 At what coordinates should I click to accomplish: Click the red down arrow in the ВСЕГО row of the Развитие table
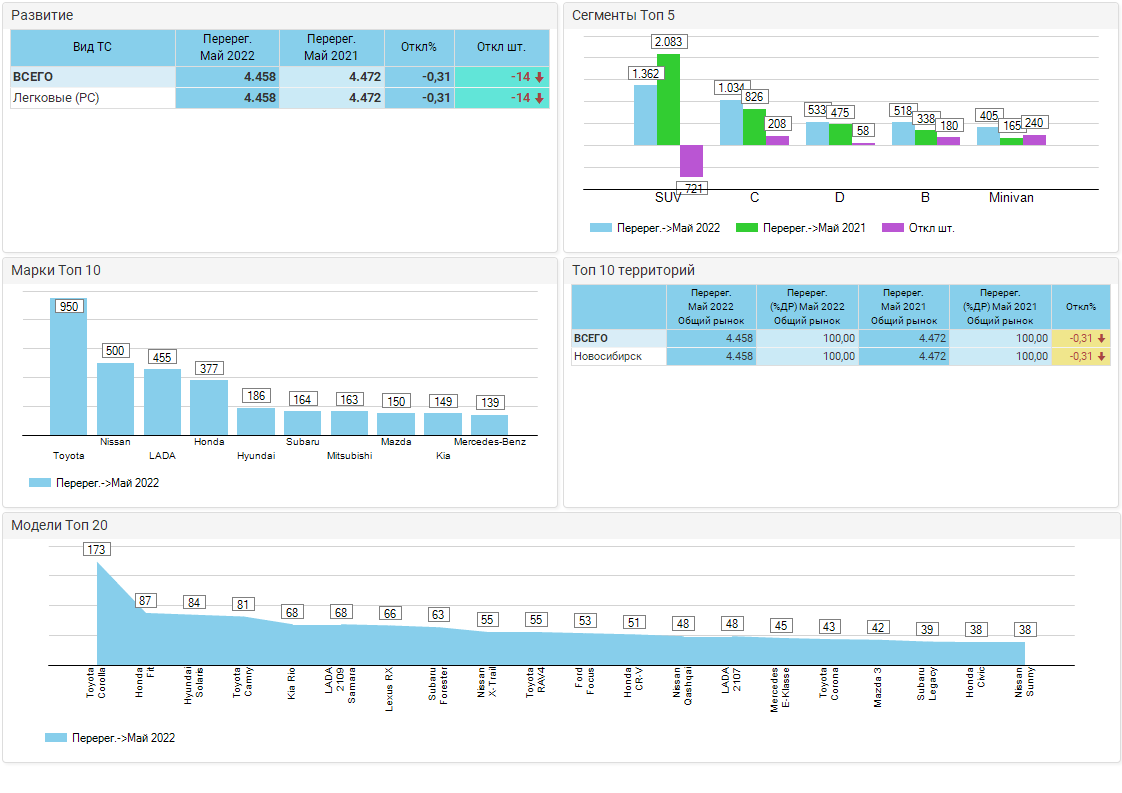[x=539, y=77]
